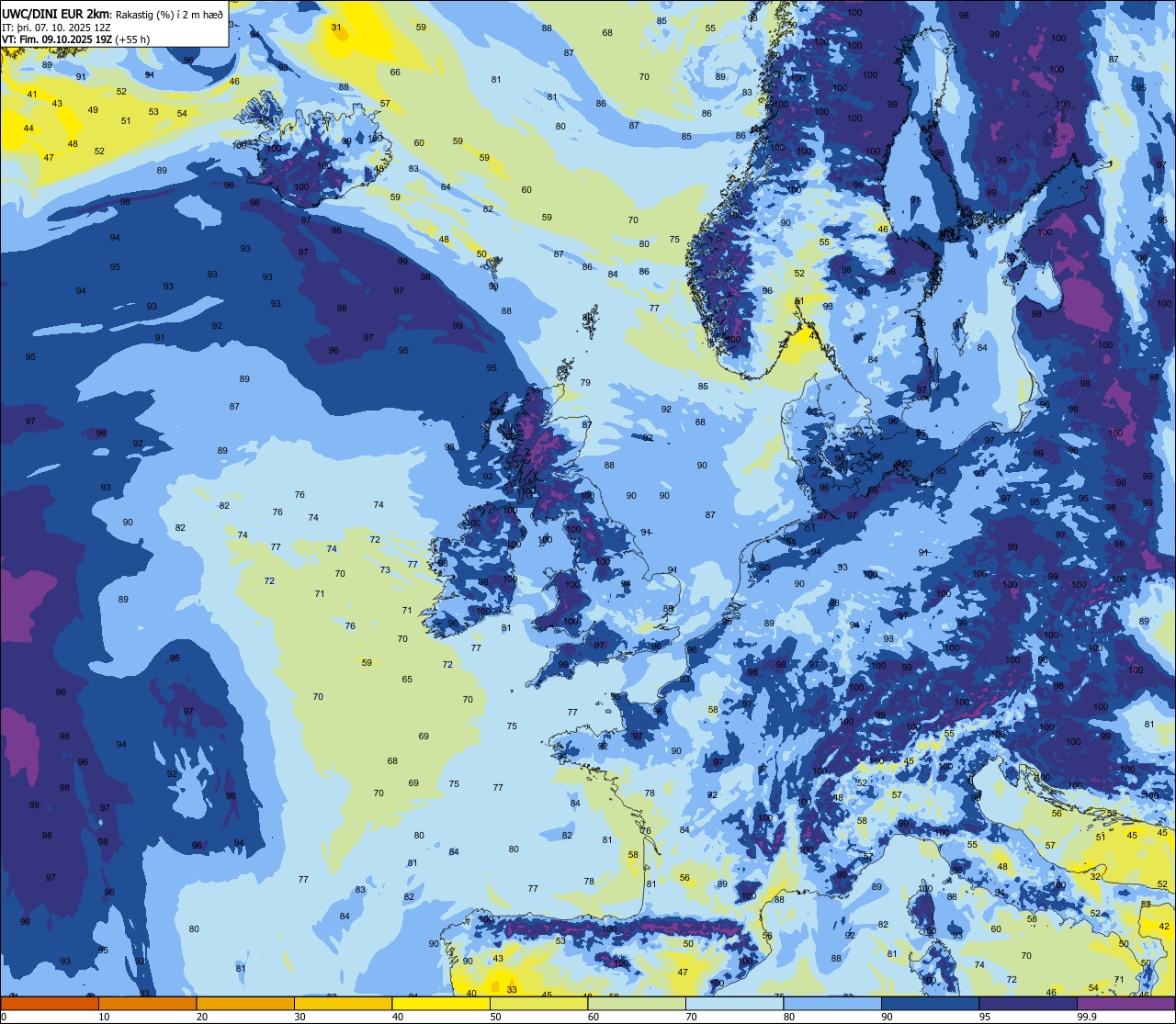Screen dimensions: 1176x1024
Task: Click the "VT: Fim. 09.10.2025 19Z" line
Action: (58, 40)
